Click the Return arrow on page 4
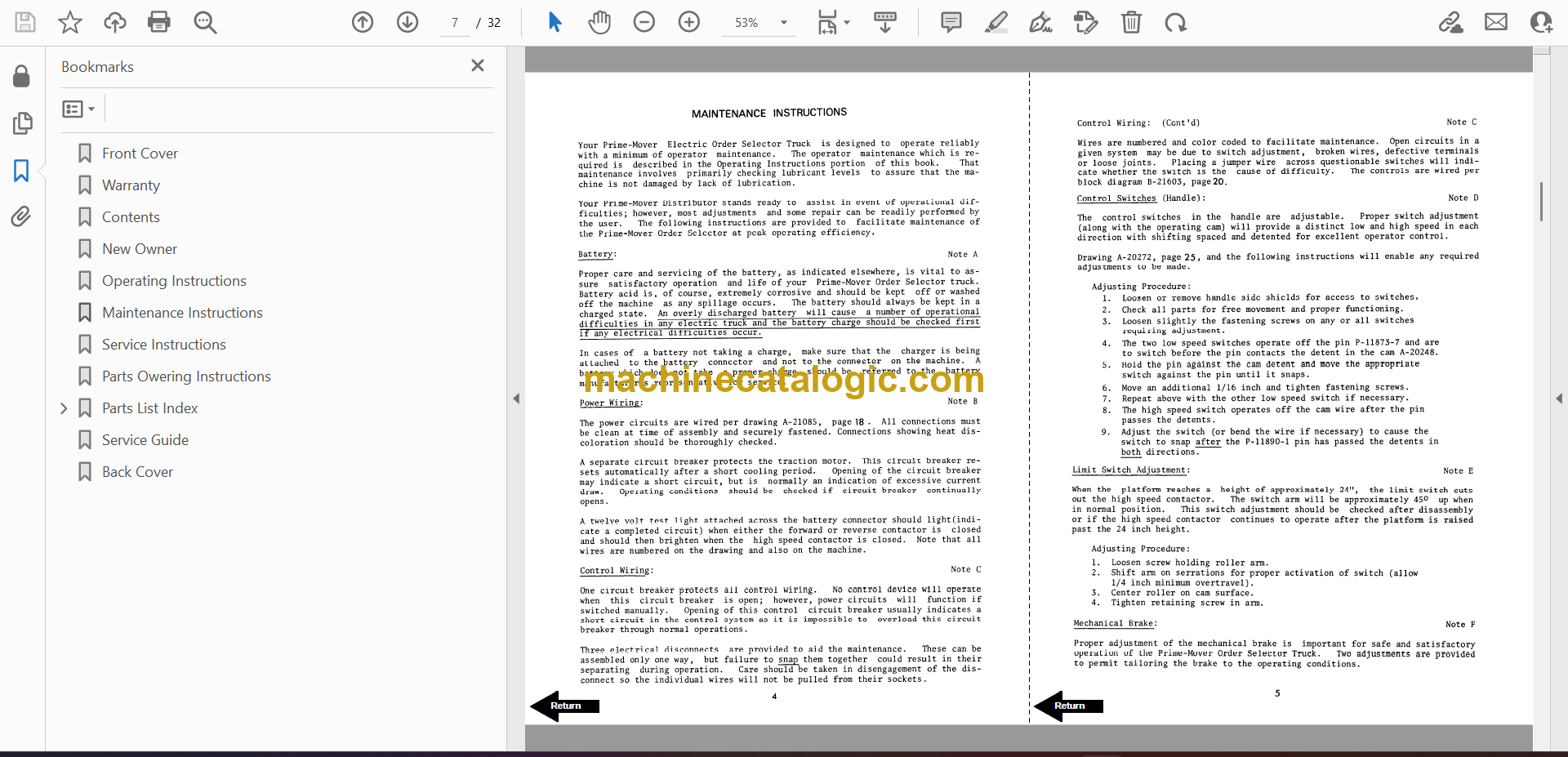The width and height of the screenshot is (1568, 757). point(565,706)
